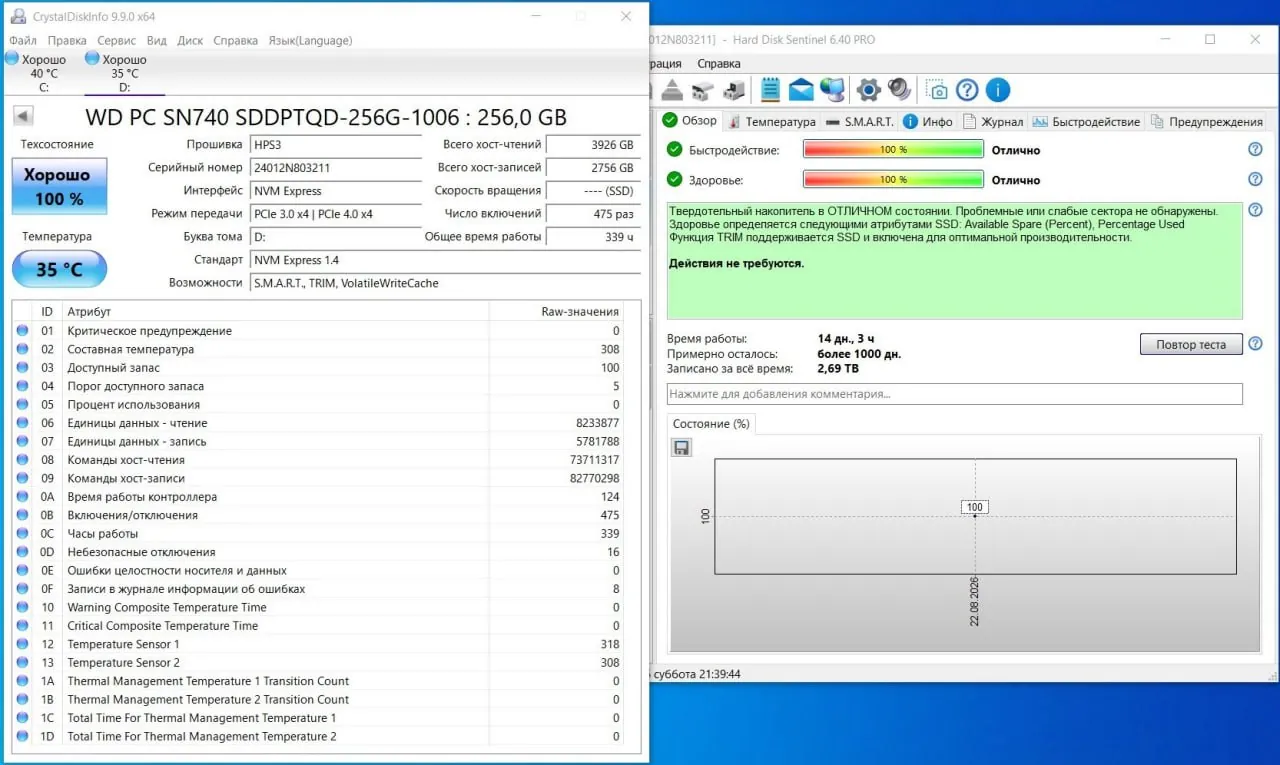This screenshot has height=765, width=1280.
Task: Click the help icon beside Быстродействие bar
Action: tap(1255, 149)
